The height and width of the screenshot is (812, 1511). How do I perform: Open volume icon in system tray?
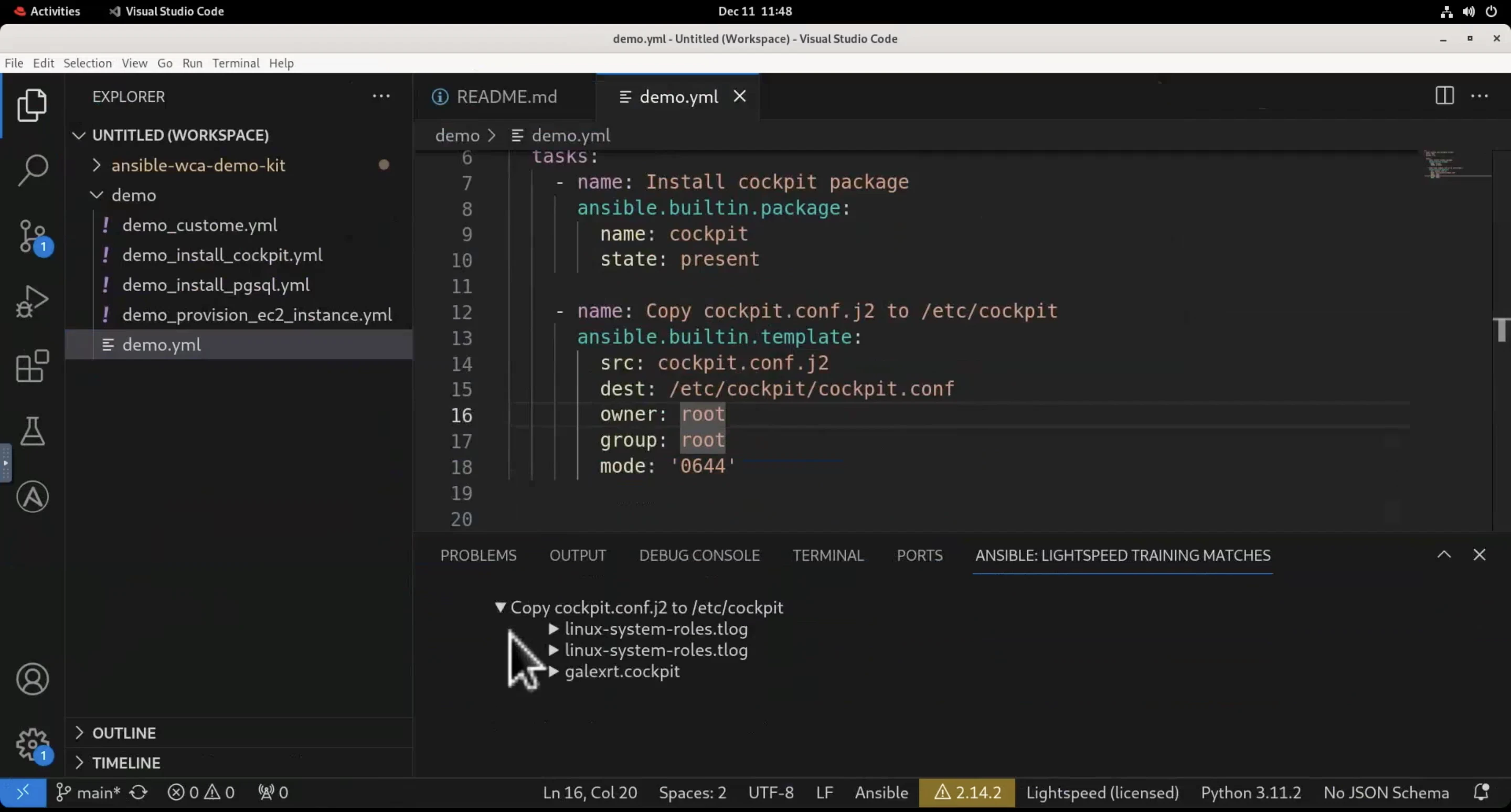tap(1469, 11)
